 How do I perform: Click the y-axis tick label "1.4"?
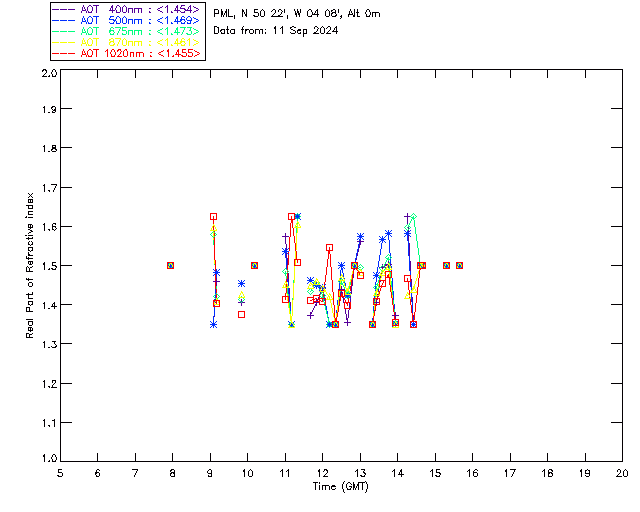tap(49, 305)
